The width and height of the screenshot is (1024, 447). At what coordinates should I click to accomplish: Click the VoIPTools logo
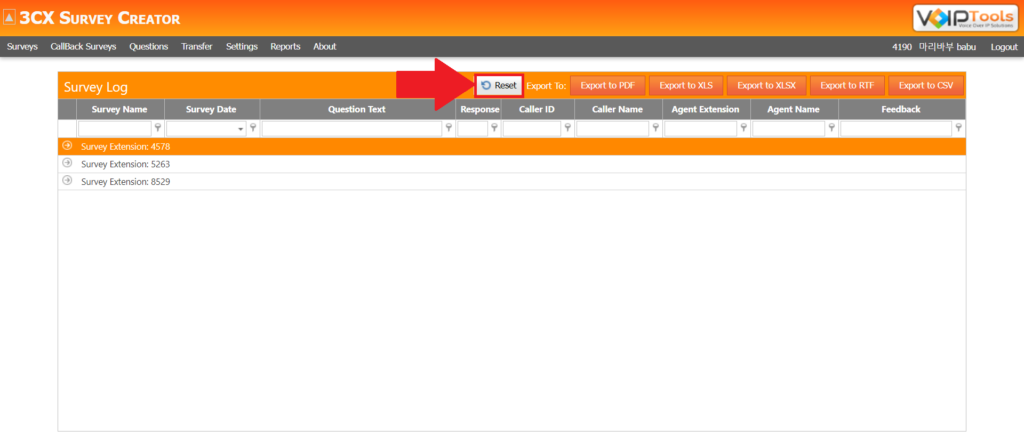967,18
